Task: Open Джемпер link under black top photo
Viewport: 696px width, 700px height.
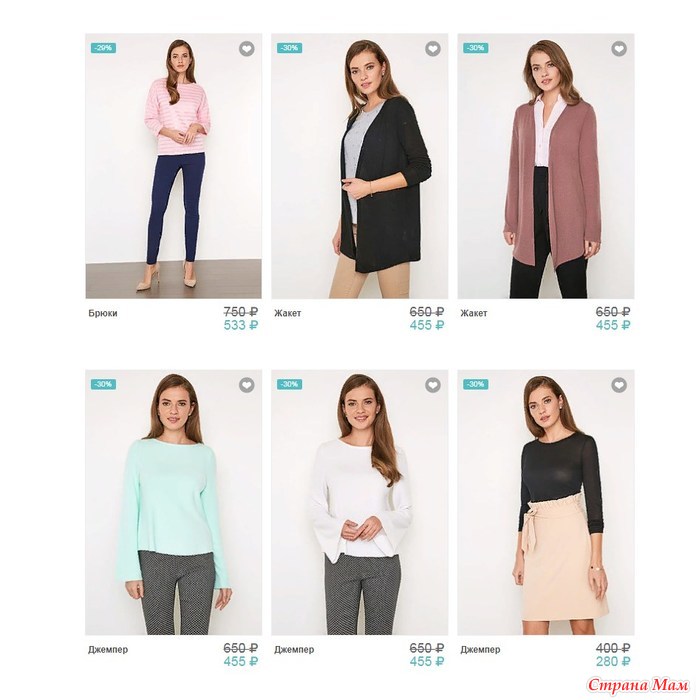Action: (x=480, y=650)
